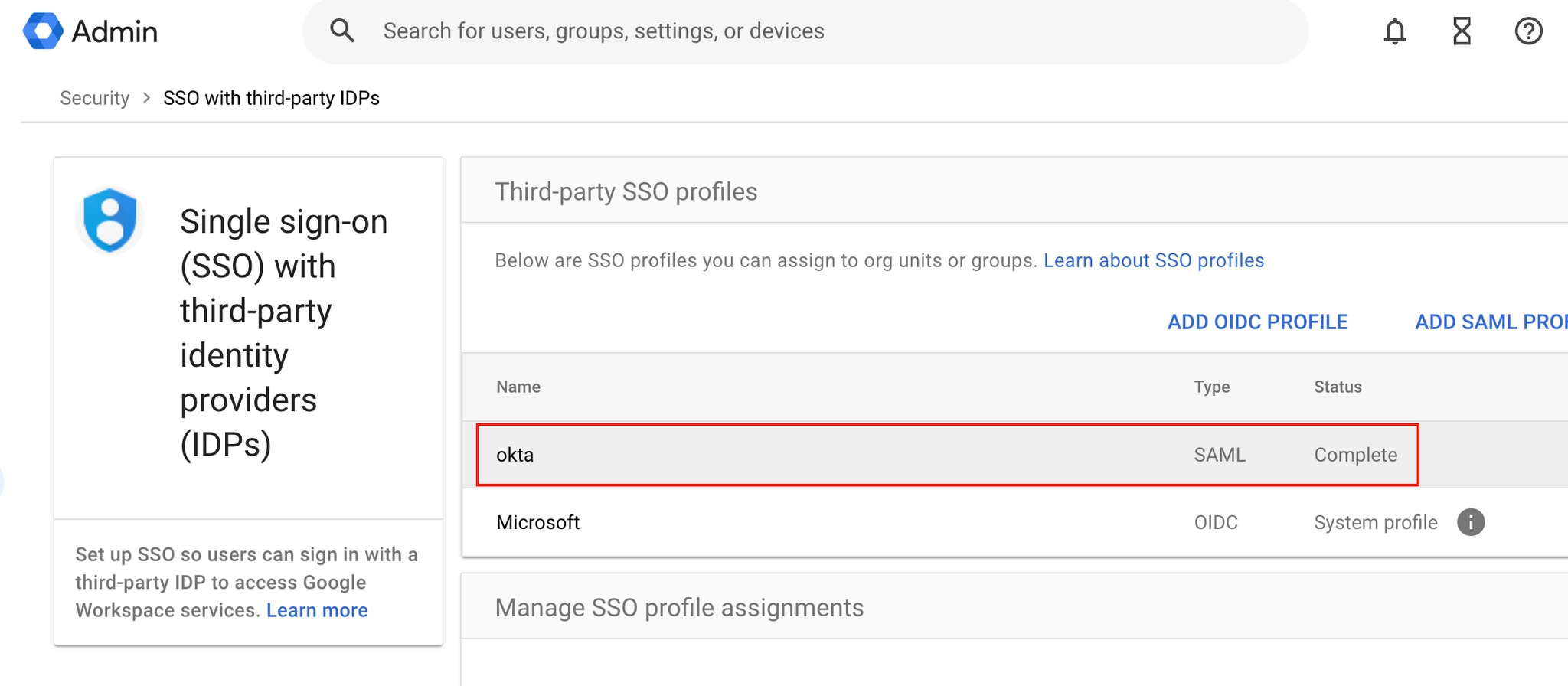The image size is (1568, 686).
Task: Expand Manage SSO profile assignments section
Action: pyautogui.click(x=679, y=608)
